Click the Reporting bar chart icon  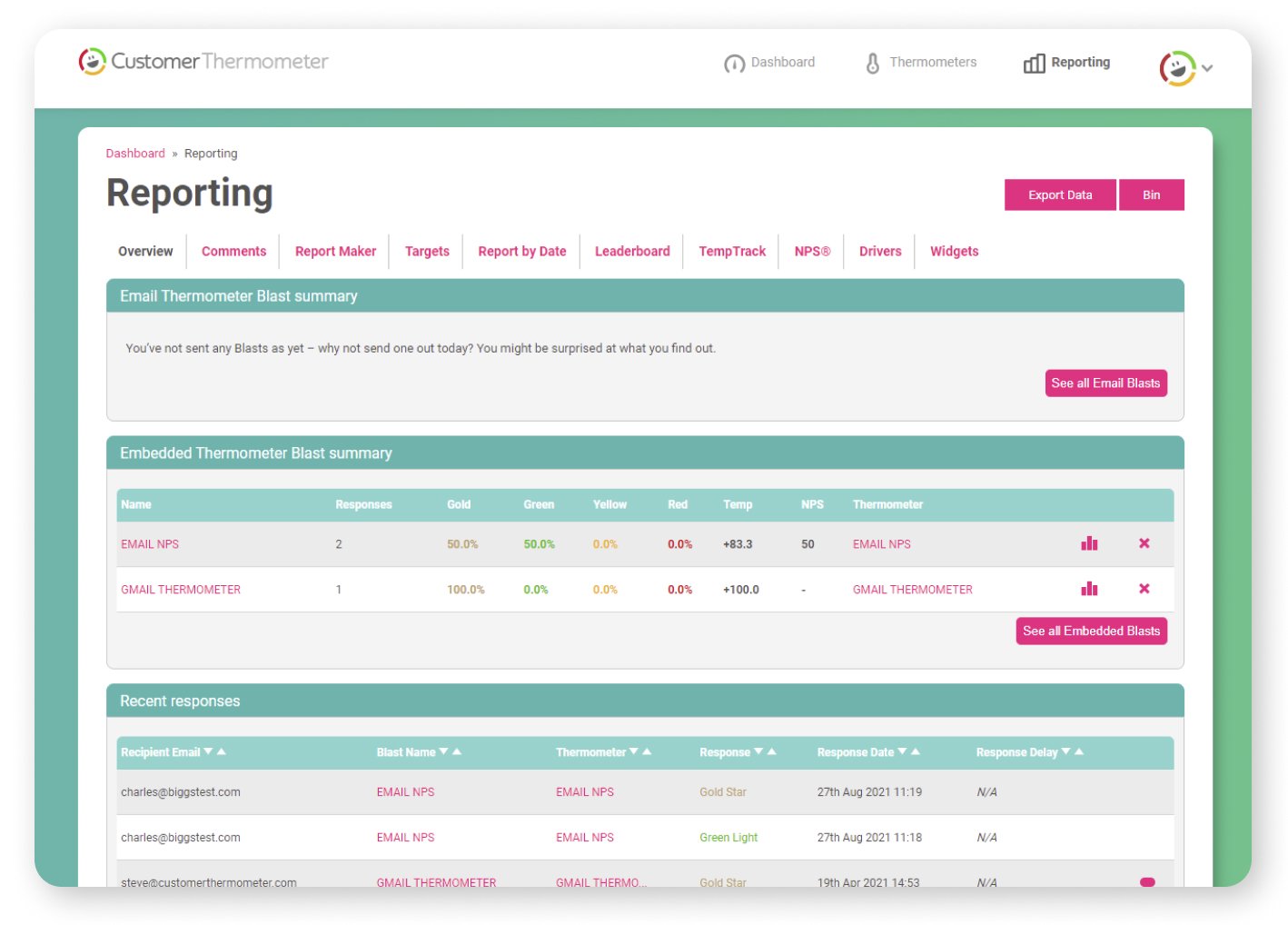pos(1034,64)
